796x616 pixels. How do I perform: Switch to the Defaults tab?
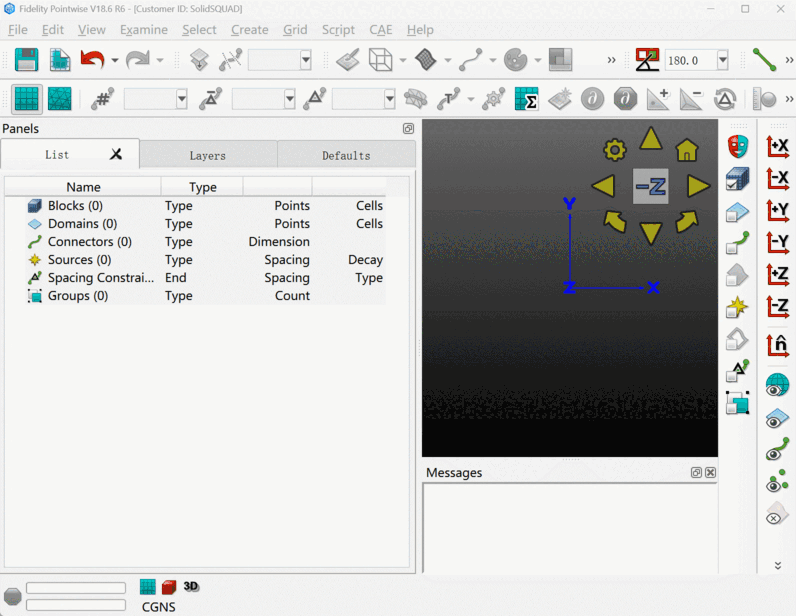click(346, 155)
